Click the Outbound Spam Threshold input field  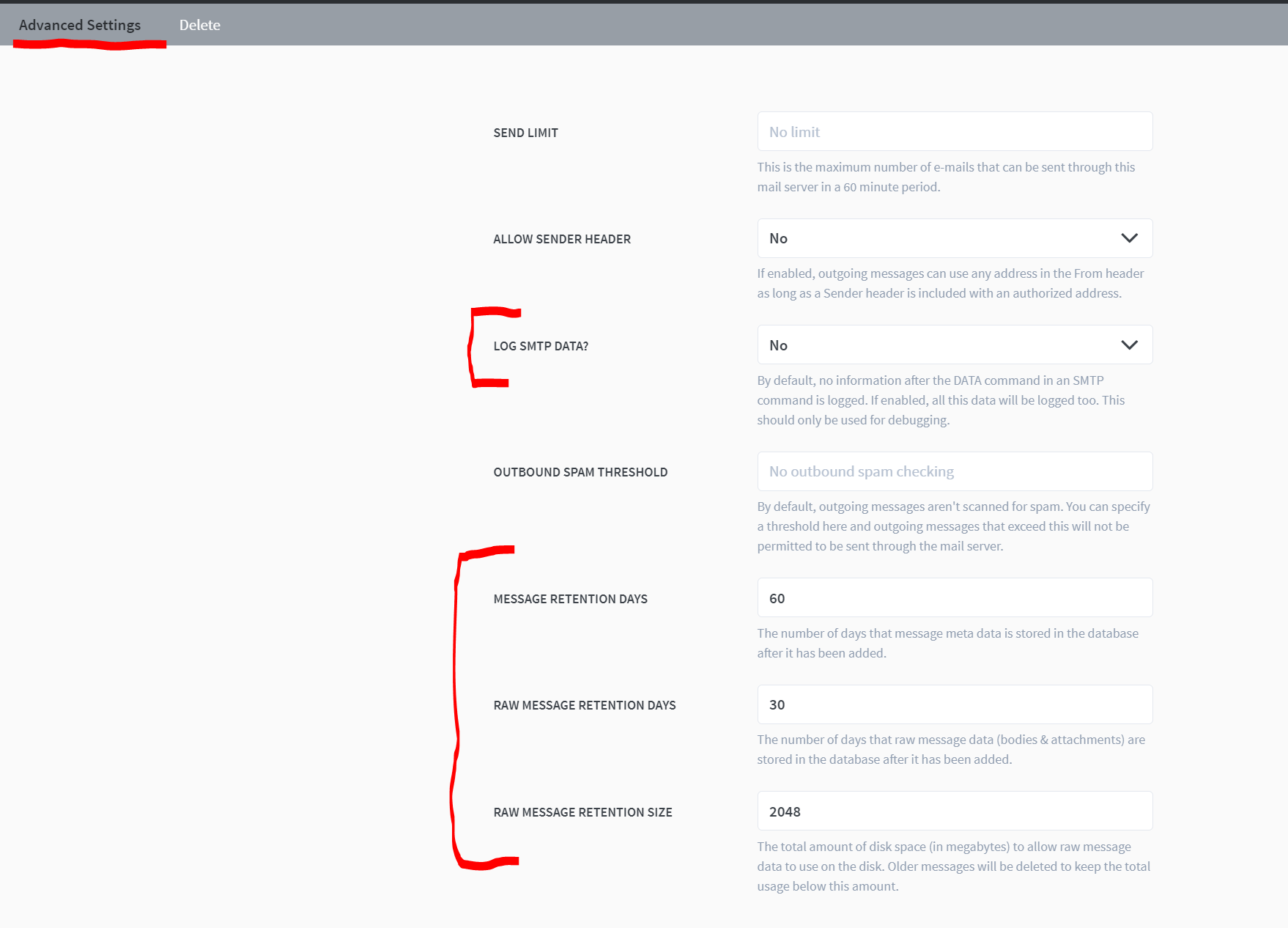[x=953, y=471]
